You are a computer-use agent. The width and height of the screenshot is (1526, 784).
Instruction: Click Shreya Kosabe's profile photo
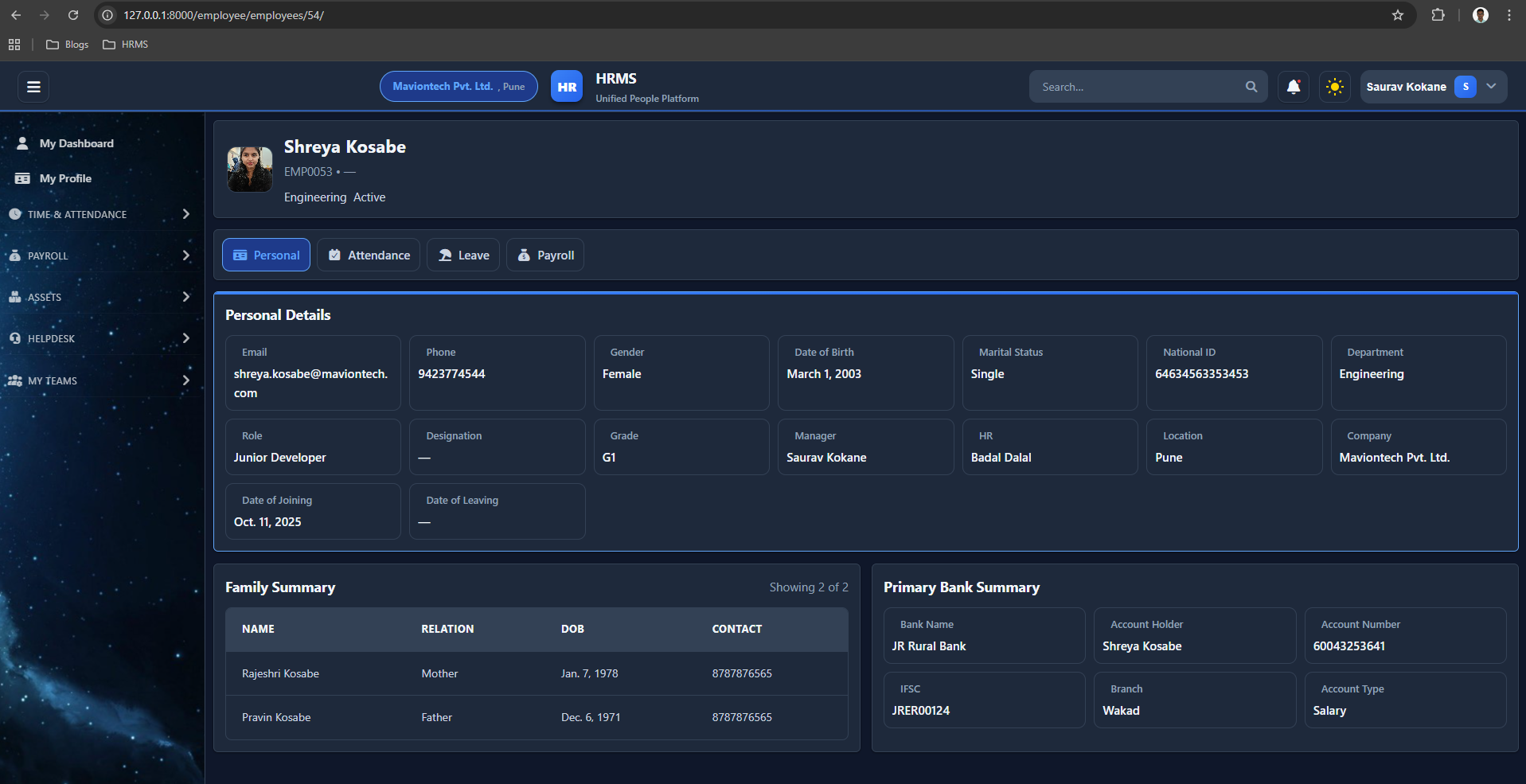coord(250,169)
